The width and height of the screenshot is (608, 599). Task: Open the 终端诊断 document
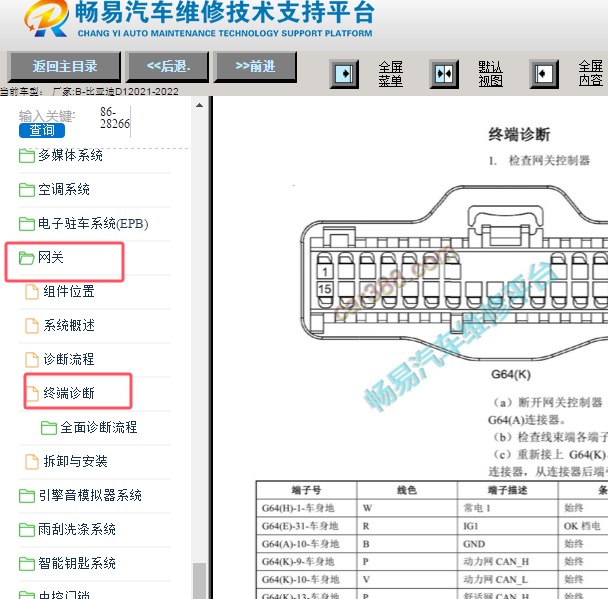click(x=60, y=393)
